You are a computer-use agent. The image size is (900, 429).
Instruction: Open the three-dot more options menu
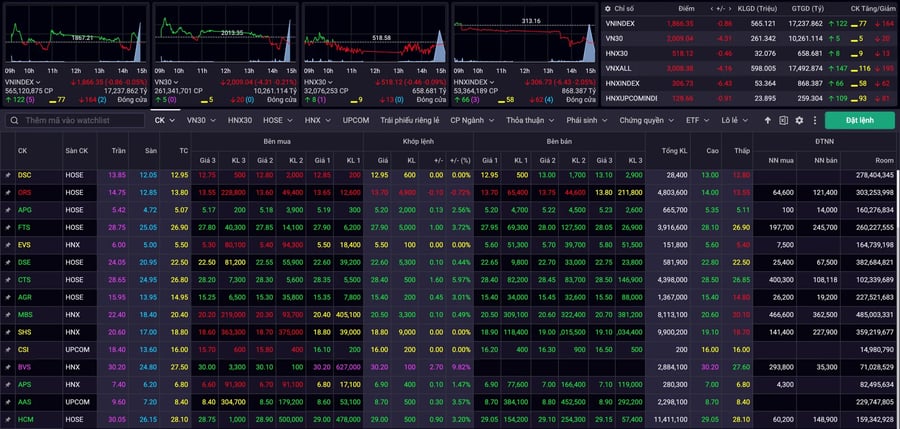click(x=814, y=121)
